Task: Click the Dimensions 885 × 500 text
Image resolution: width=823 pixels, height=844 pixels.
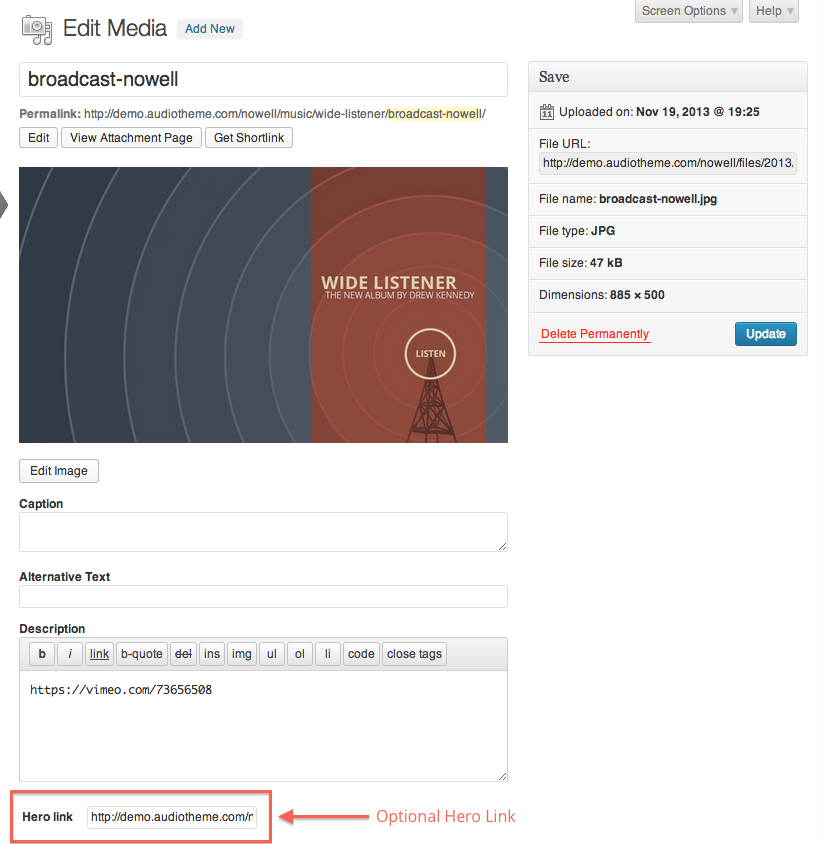Action: click(602, 295)
